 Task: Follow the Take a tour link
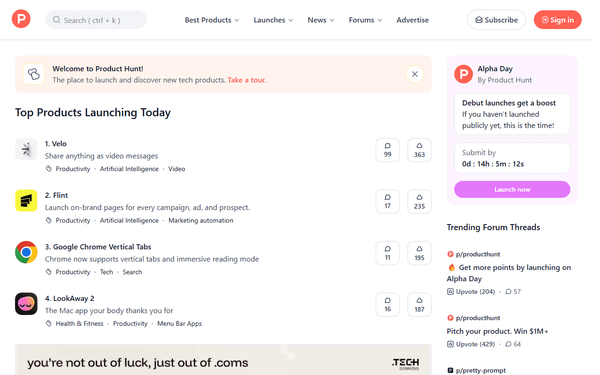pyautogui.click(x=247, y=80)
